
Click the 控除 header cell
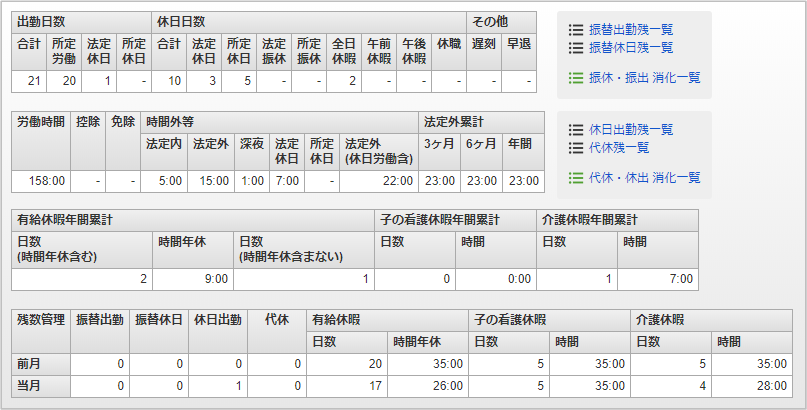click(x=87, y=141)
